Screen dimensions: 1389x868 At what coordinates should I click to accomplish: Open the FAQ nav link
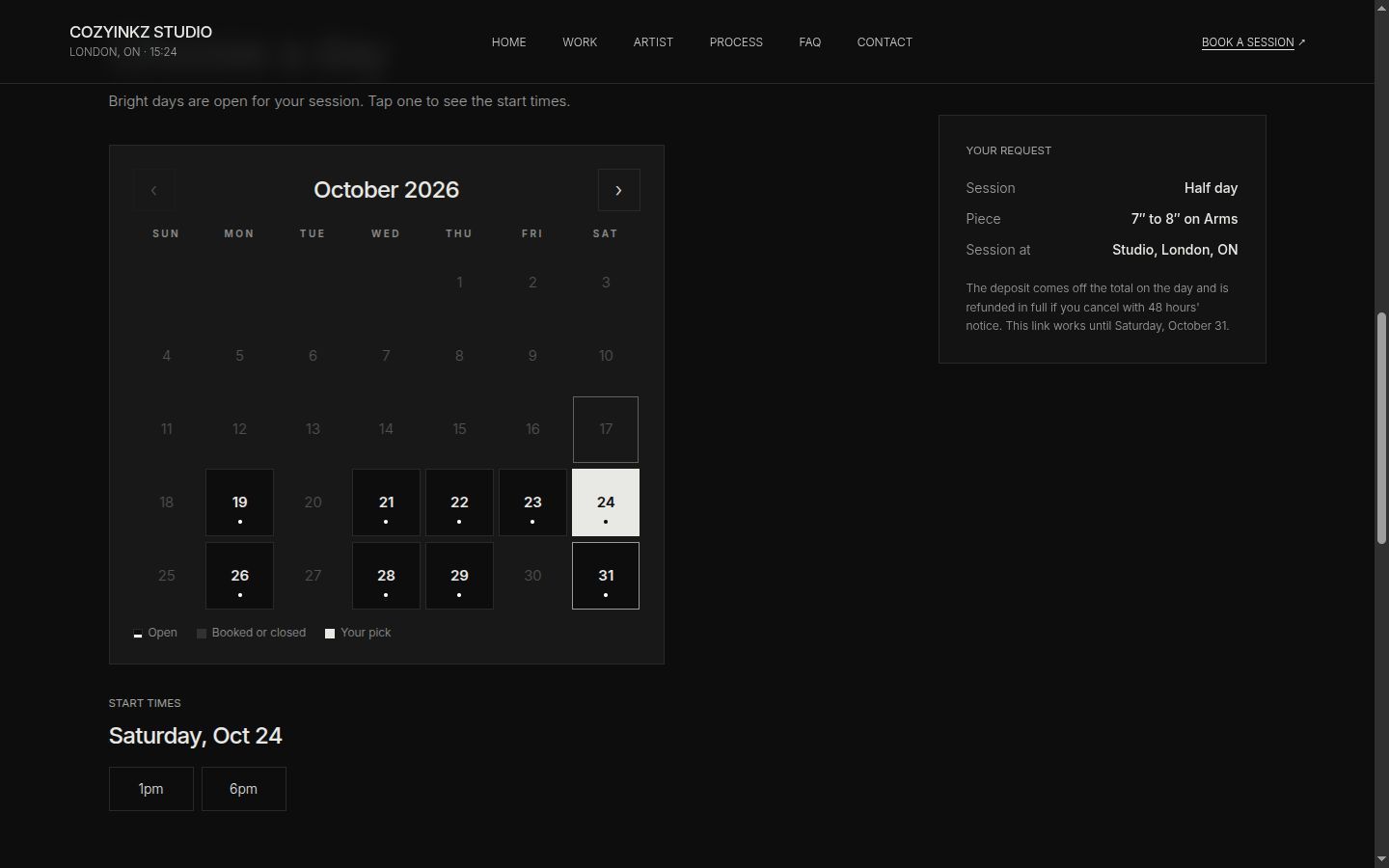pos(810,42)
